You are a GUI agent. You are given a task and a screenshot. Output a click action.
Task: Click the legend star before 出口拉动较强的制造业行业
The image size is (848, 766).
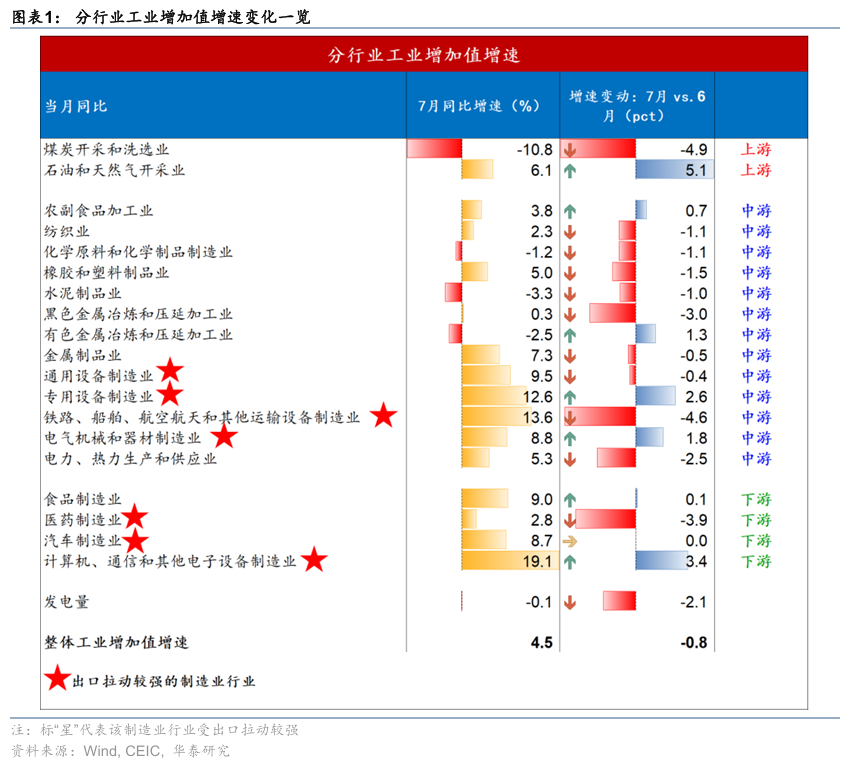tap(57, 677)
